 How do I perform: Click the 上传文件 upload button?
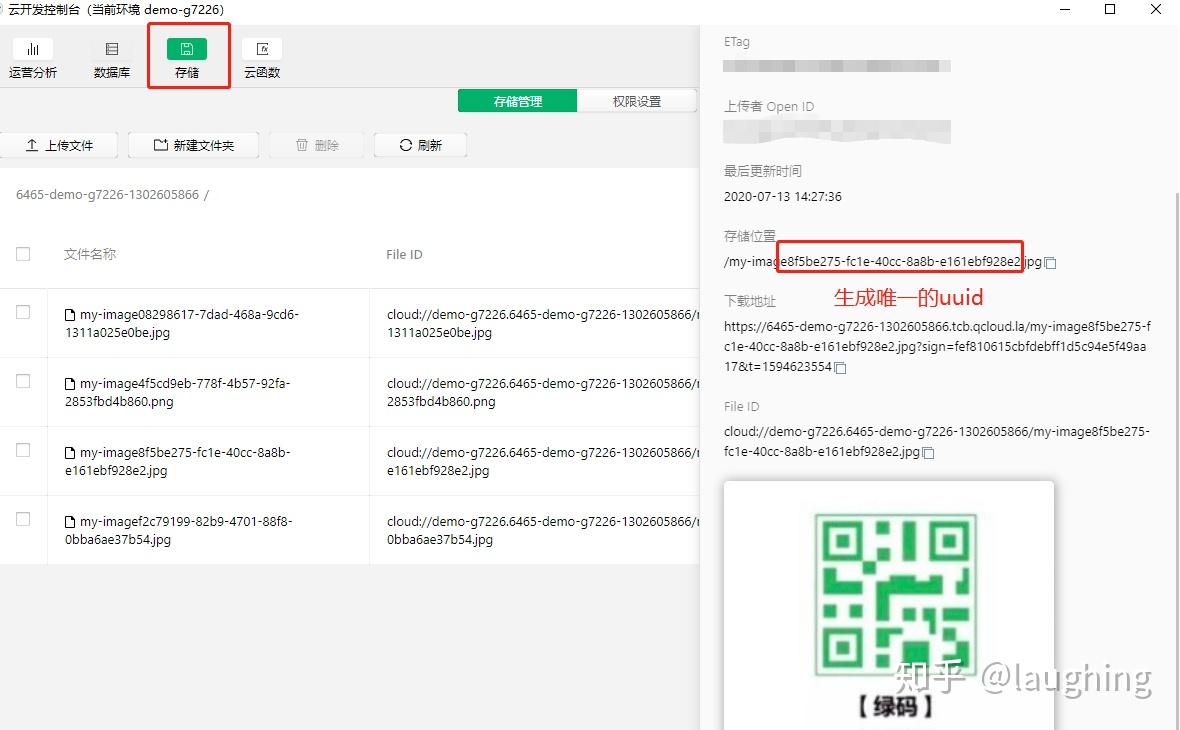[59, 145]
